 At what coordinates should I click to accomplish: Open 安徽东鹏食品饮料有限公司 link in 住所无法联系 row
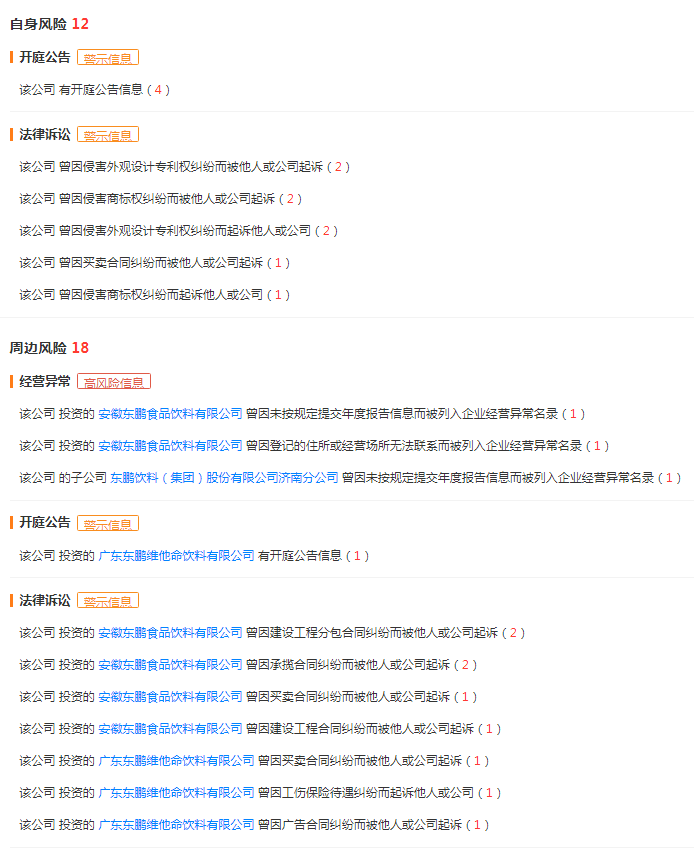[x=170, y=446]
